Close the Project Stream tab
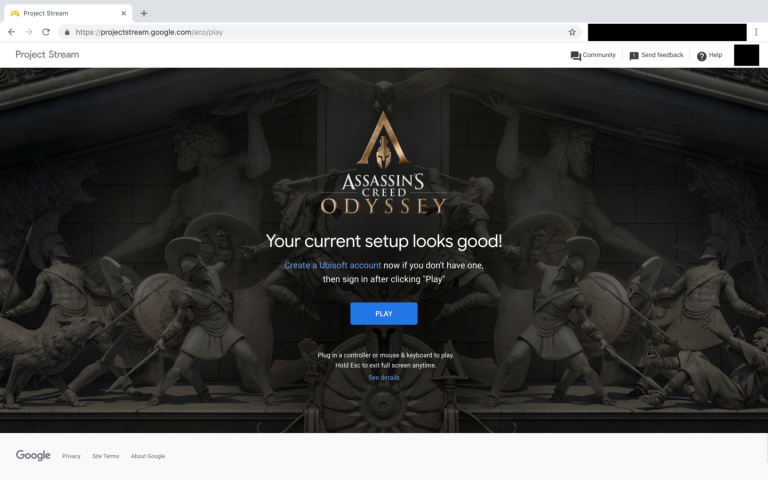Screen dimensions: 768x480 pos(123,13)
